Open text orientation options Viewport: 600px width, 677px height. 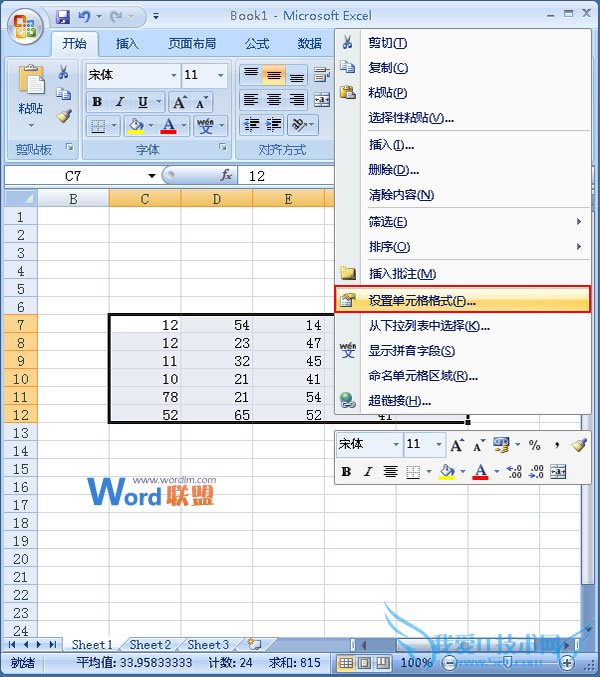(303, 125)
